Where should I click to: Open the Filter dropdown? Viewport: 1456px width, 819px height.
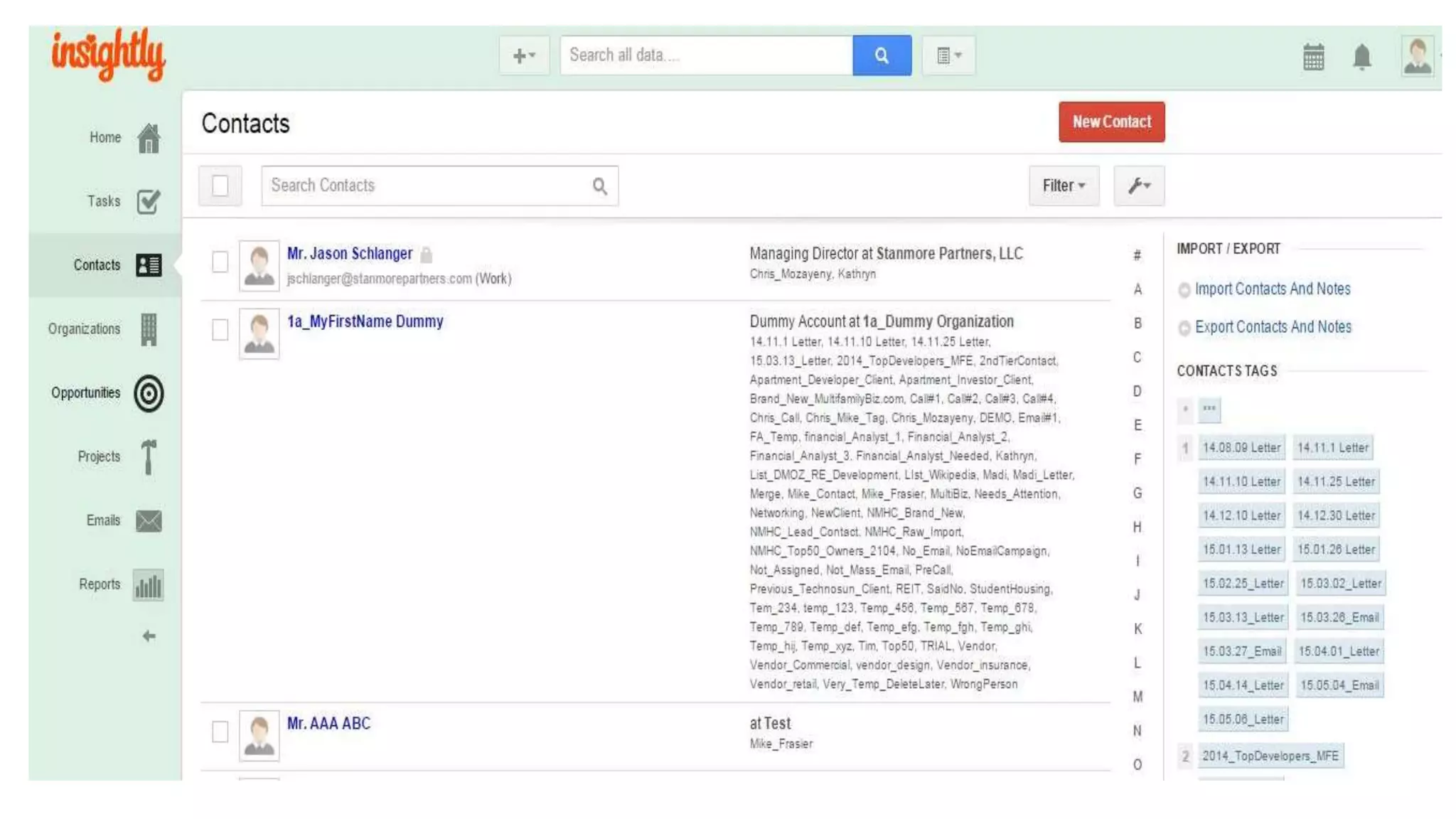point(1064,186)
